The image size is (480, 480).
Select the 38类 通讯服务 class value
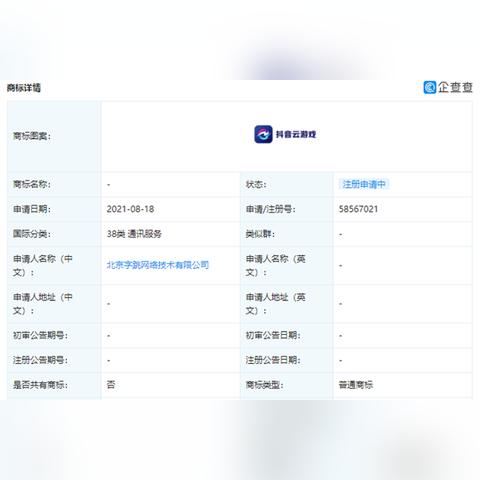(x=134, y=234)
